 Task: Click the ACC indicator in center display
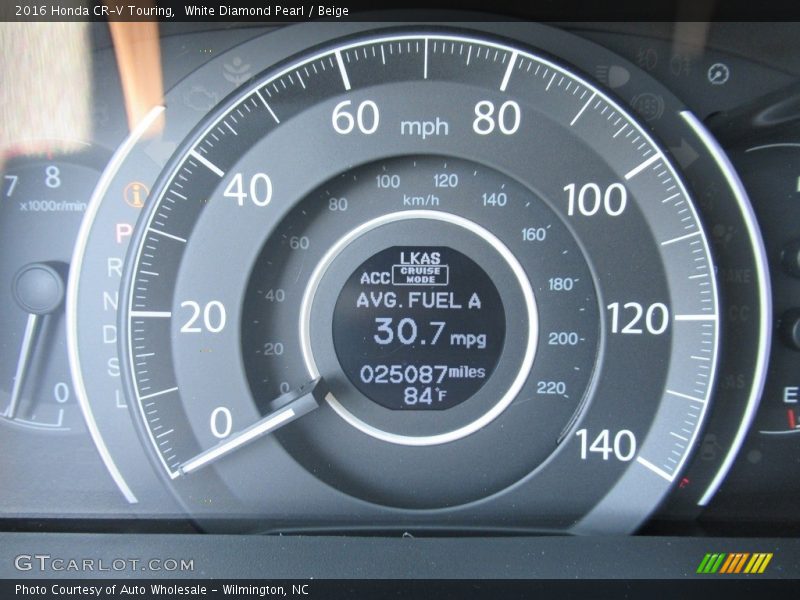[375, 278]
